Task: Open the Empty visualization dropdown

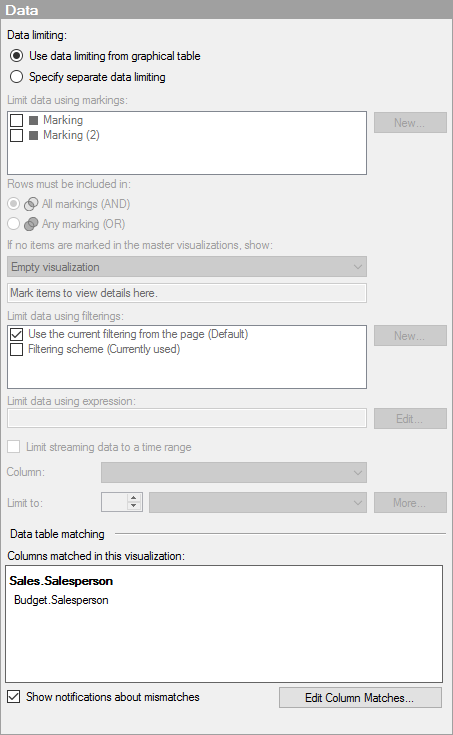Action: click(187, 267)
